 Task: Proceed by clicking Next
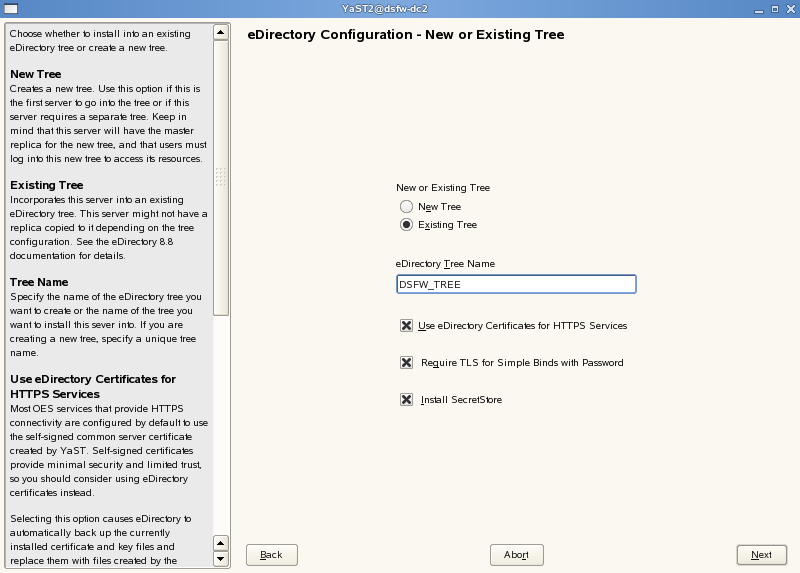pos(761,555)
